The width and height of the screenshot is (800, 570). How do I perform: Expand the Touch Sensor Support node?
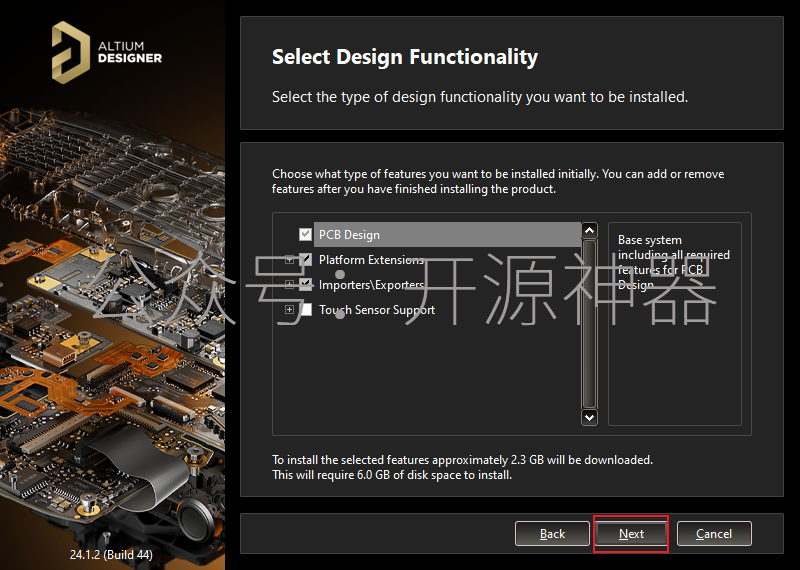(289, 310)
